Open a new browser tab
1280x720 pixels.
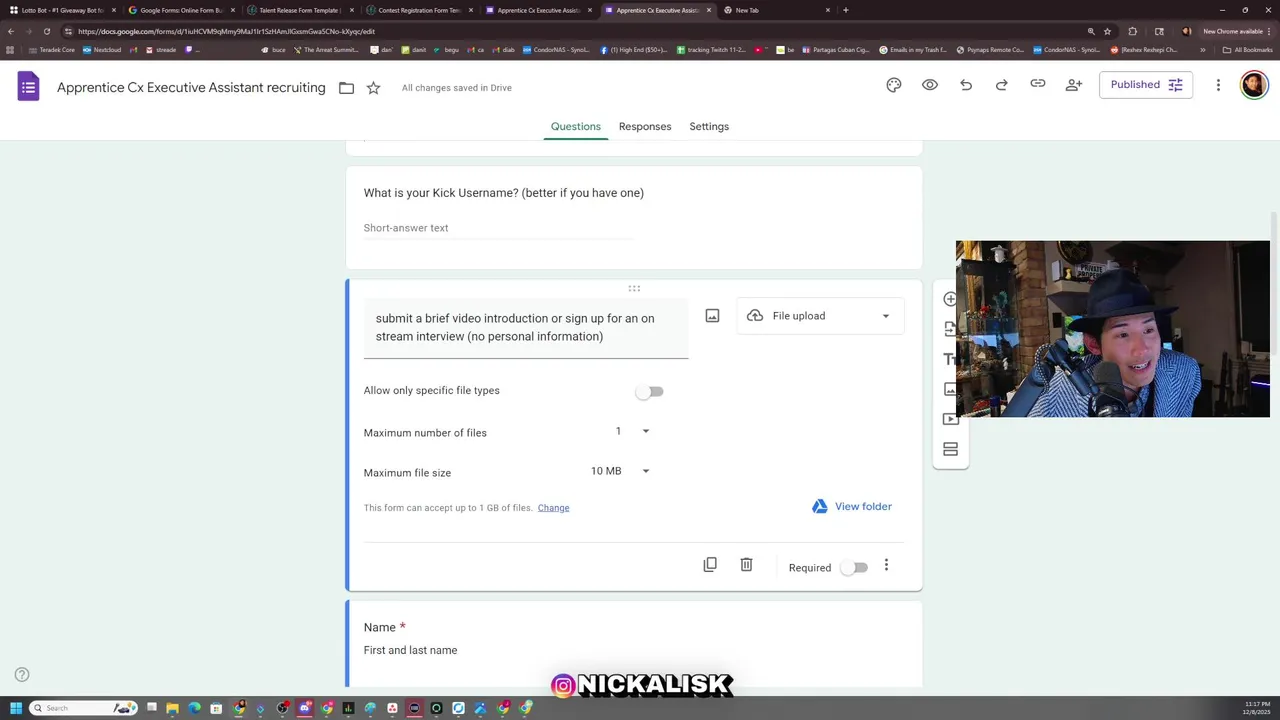click(846, 10)
